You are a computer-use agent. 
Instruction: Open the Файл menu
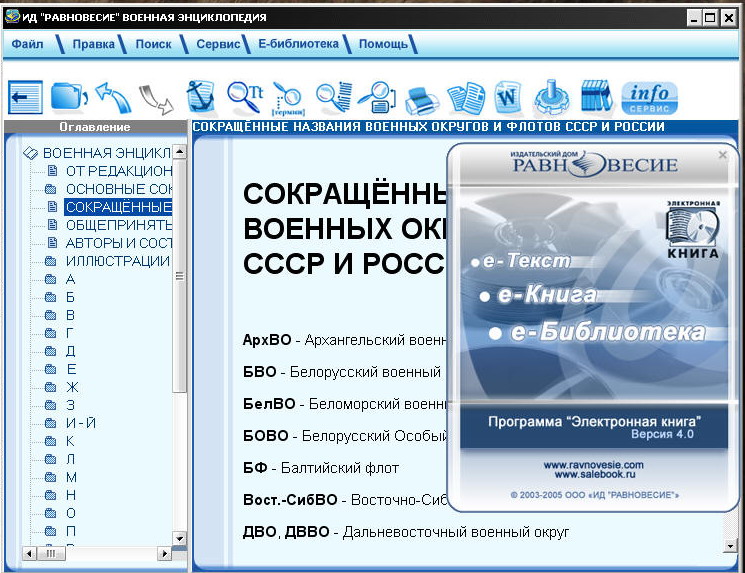27,44
